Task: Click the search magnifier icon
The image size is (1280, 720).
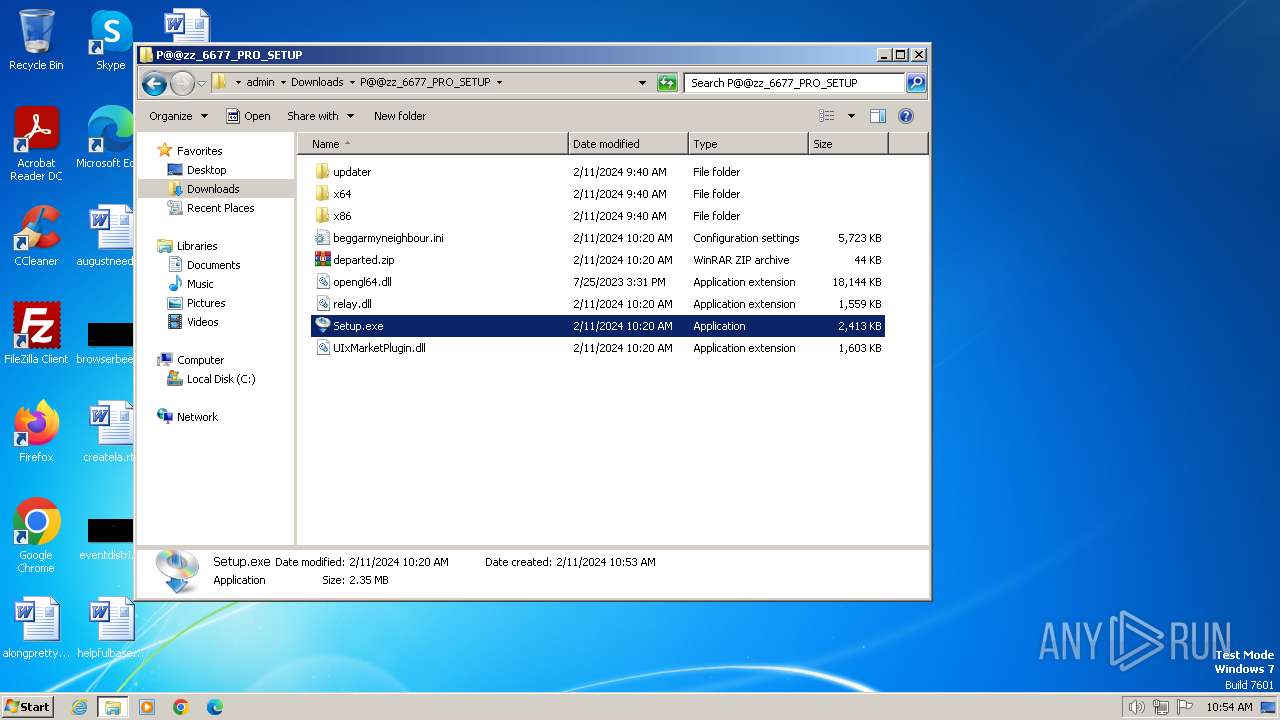Action: (915, 83)
